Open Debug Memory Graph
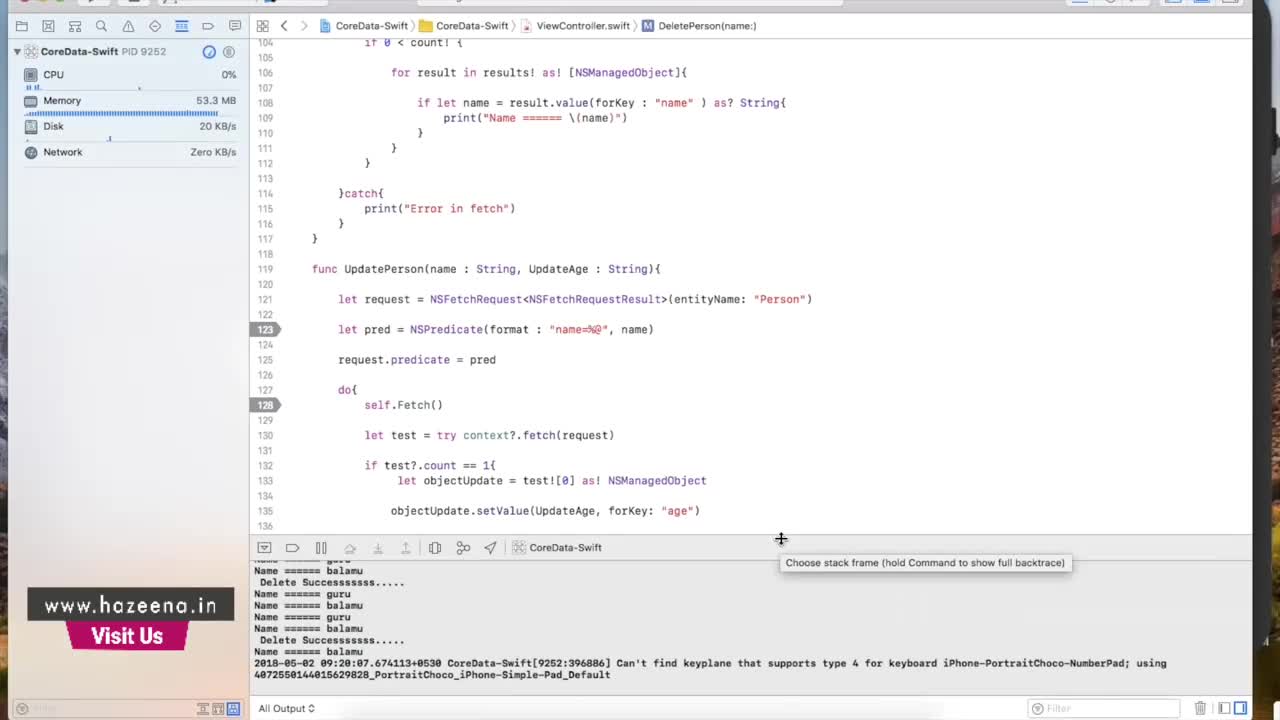This screenshot has width=1280, height=720. coord(463,548)
